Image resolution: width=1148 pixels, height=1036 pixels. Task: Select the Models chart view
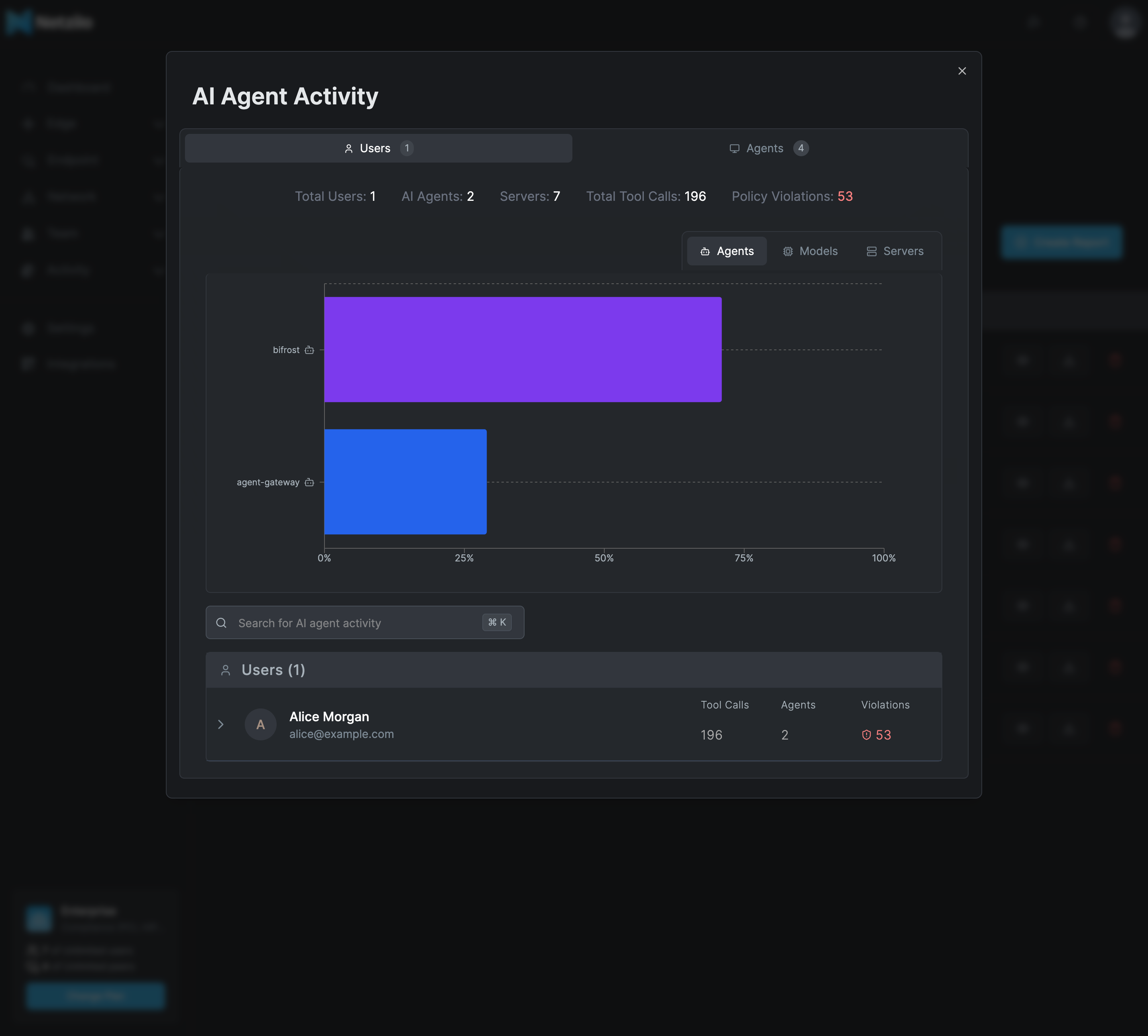point(810,251)
